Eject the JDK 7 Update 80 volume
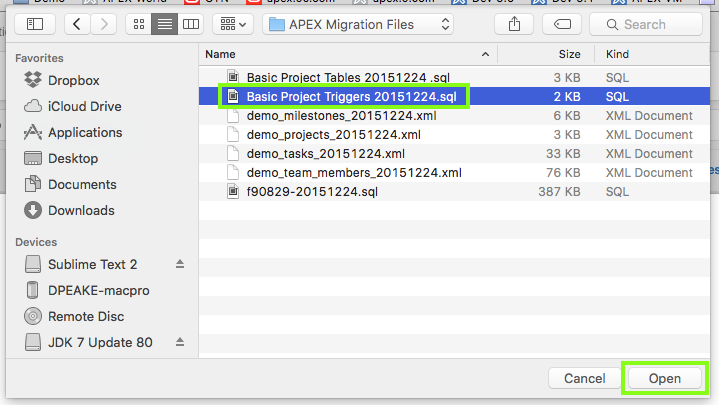Image resolution: width=719 pixels, height=405 pixels. (x=180, y=342)
